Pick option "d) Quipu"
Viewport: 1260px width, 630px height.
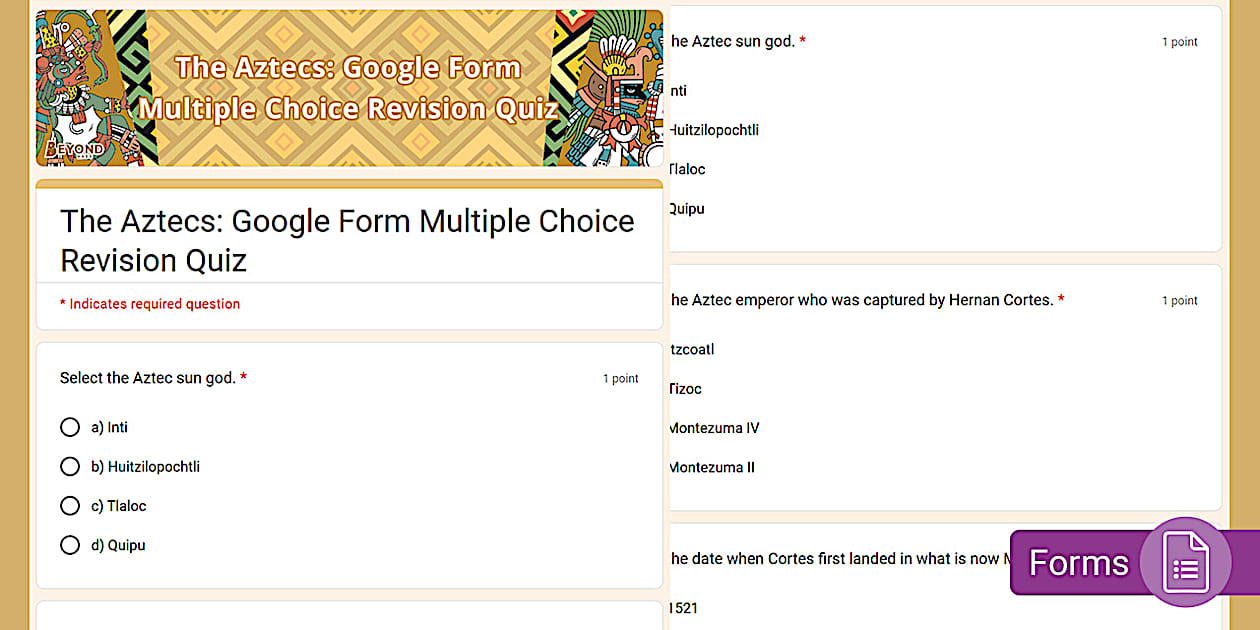[x=70, y=545]
